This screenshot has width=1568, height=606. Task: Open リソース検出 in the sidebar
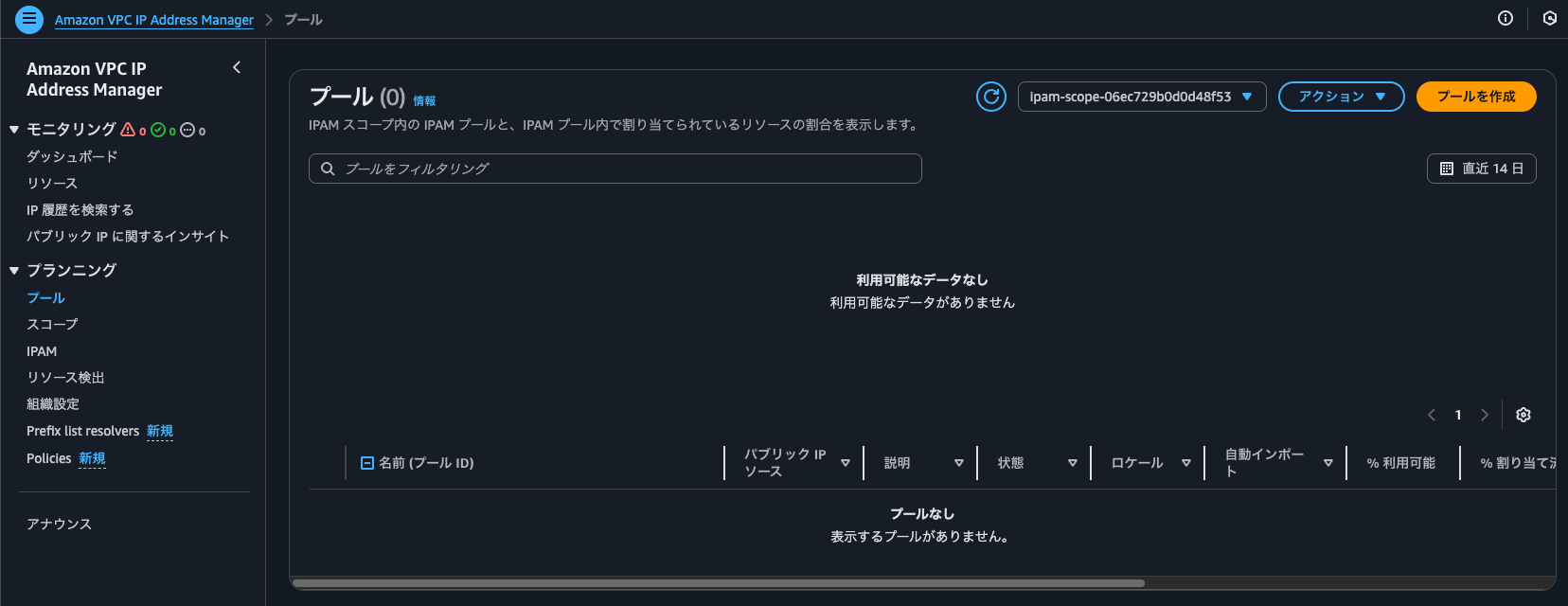tap(65, 377)
